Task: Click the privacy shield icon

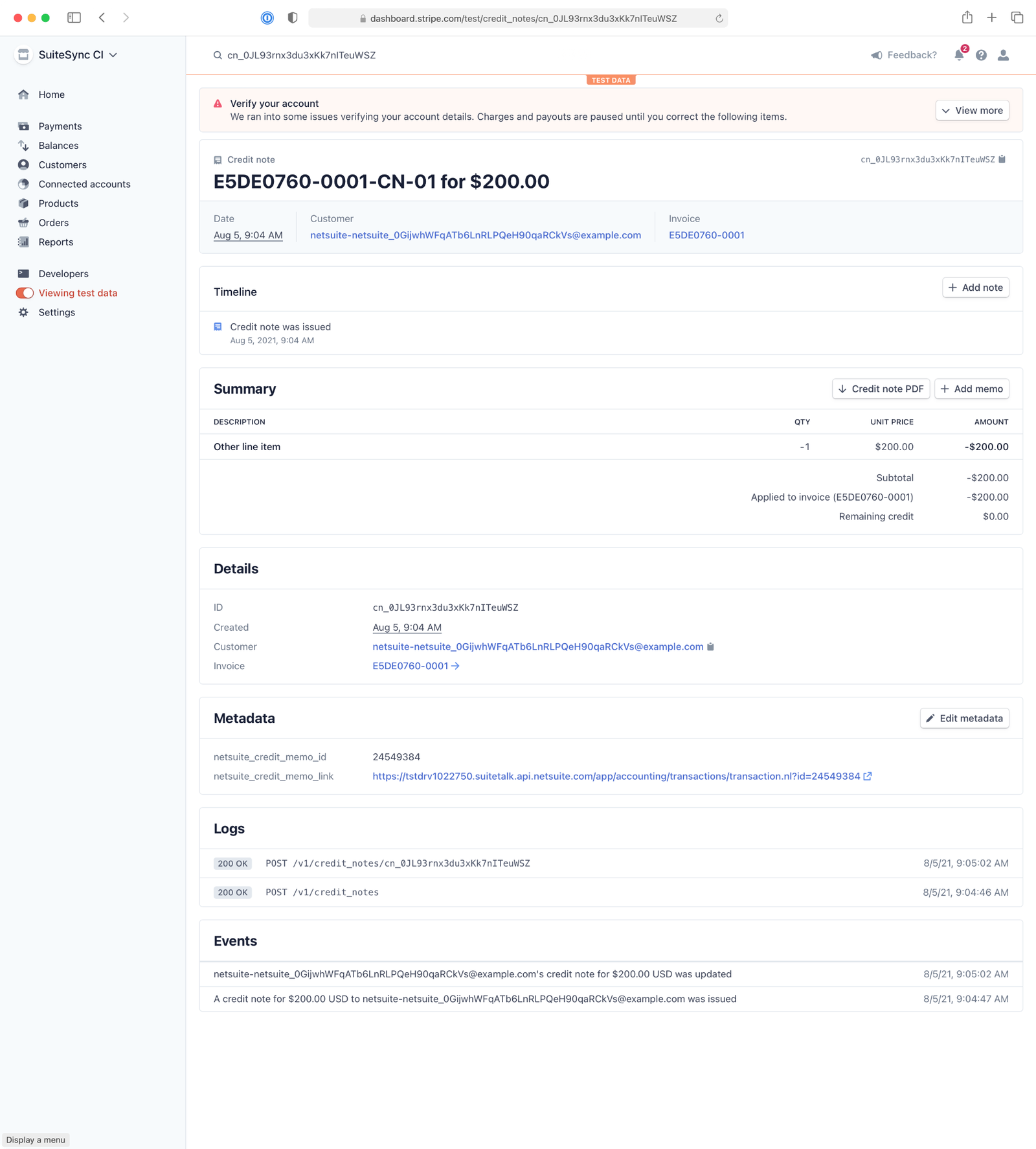Action: point(293,18)
